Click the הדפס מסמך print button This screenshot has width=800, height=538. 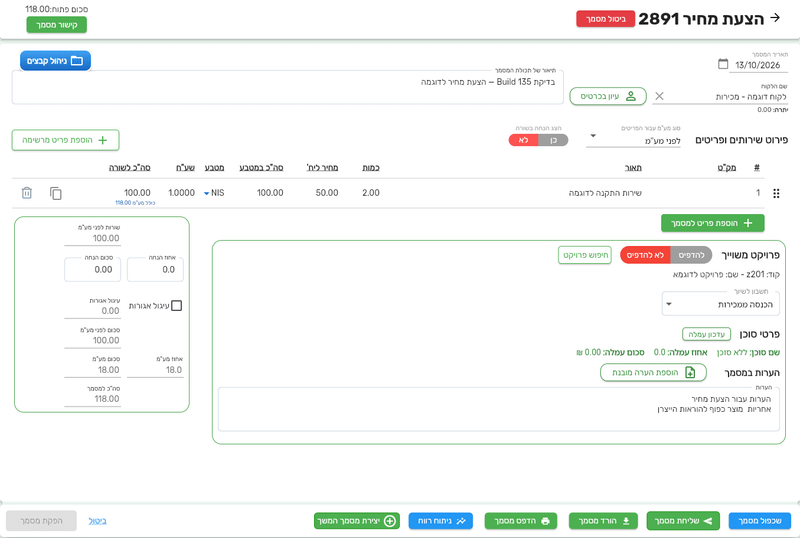(521, 521)
